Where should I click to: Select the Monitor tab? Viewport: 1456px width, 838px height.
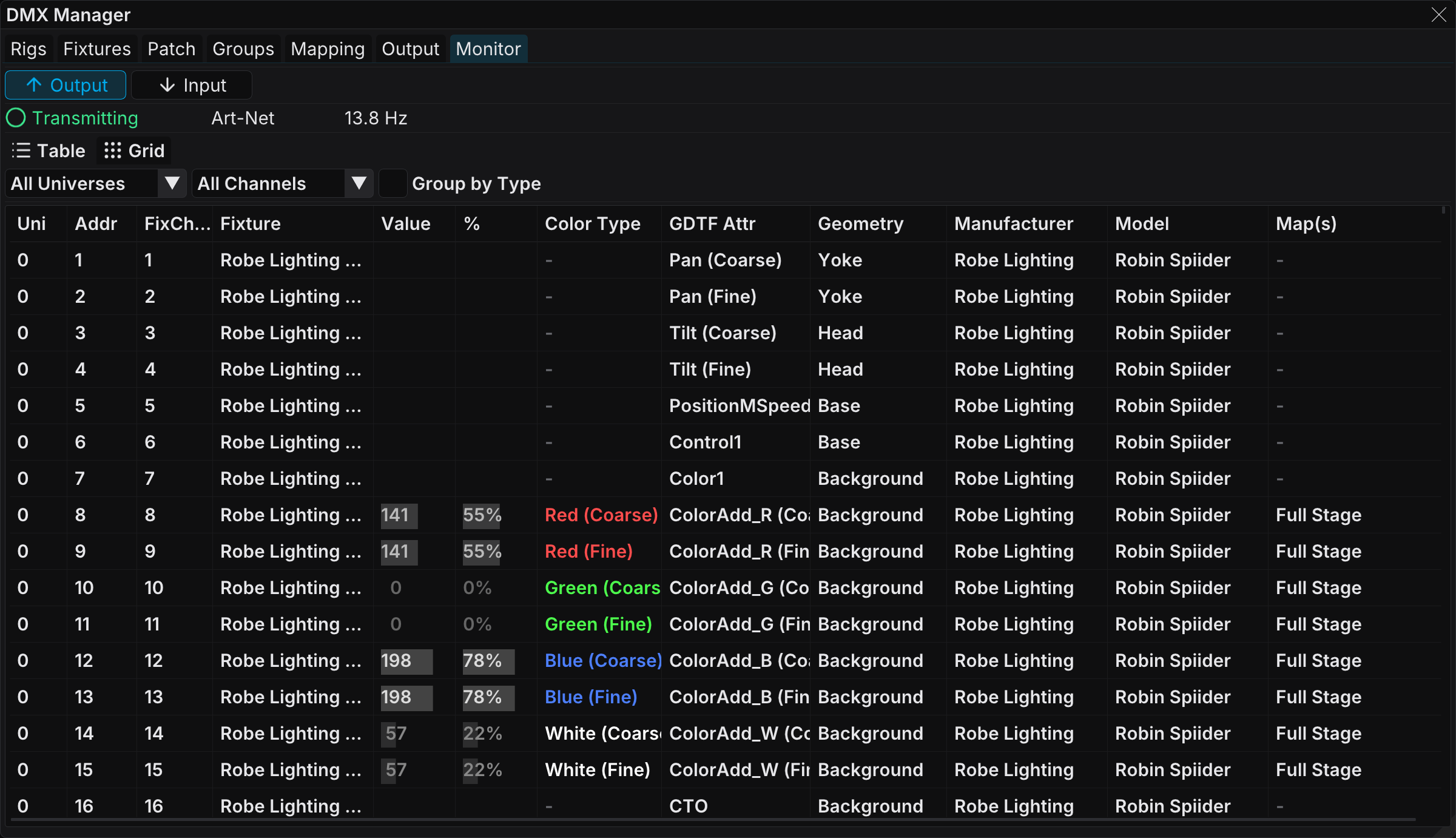[488, 49]
